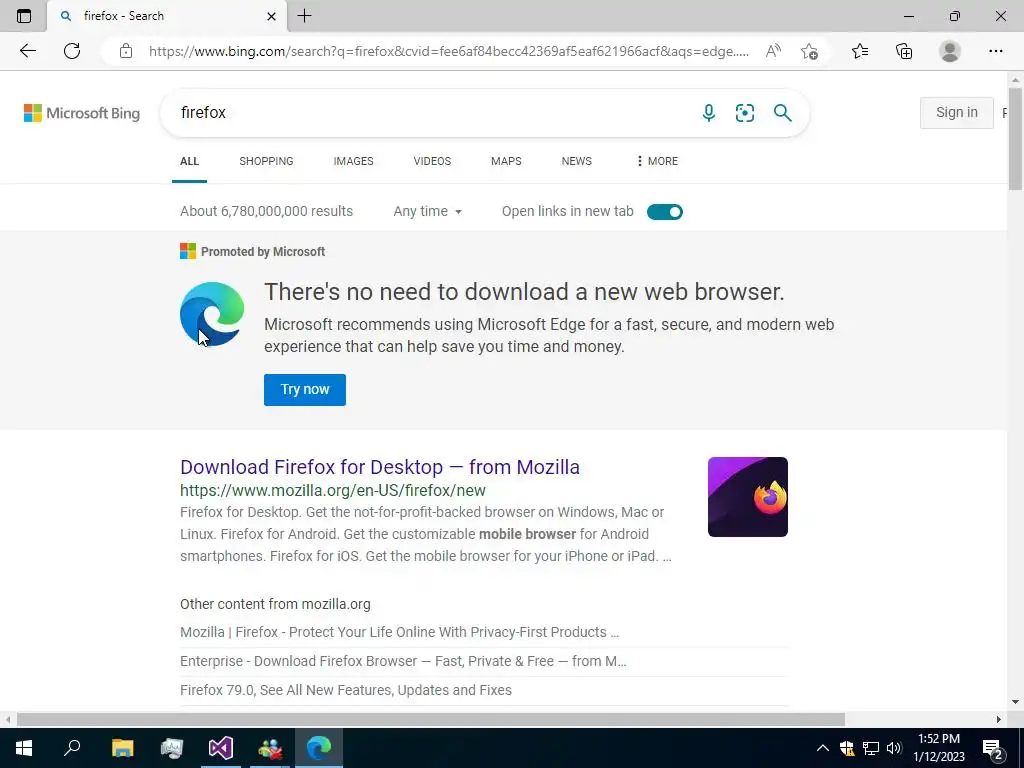Open Collections icon

coord(904,51)
